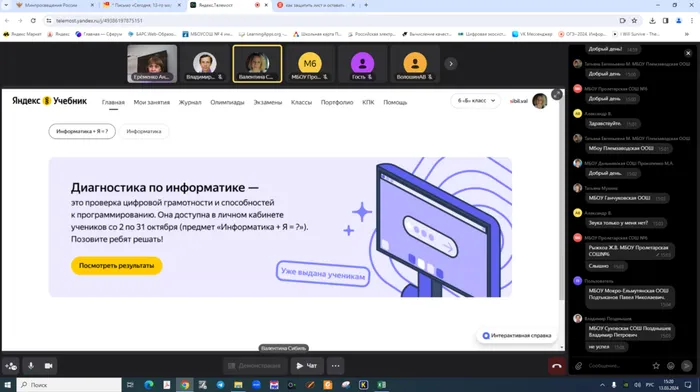Open the Главная tab in Учебник
The height and width of the screenshot is (392, 700).
click(113, 102)
